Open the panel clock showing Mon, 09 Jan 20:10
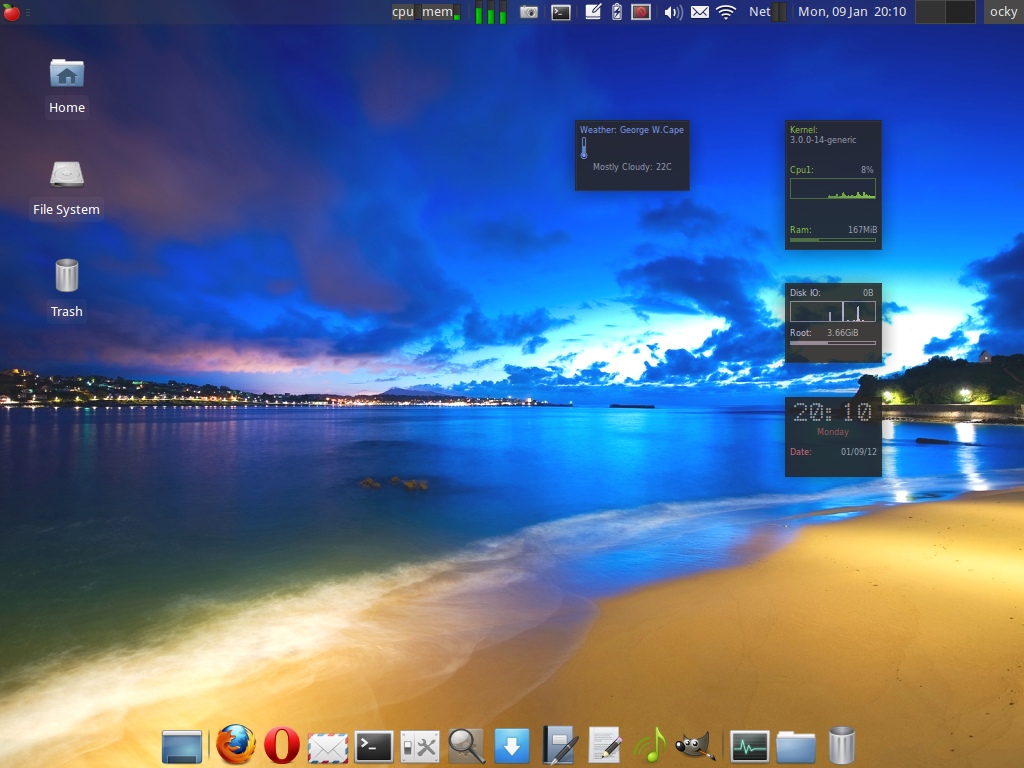This screenshot has width=1024, height=768. 852,12
